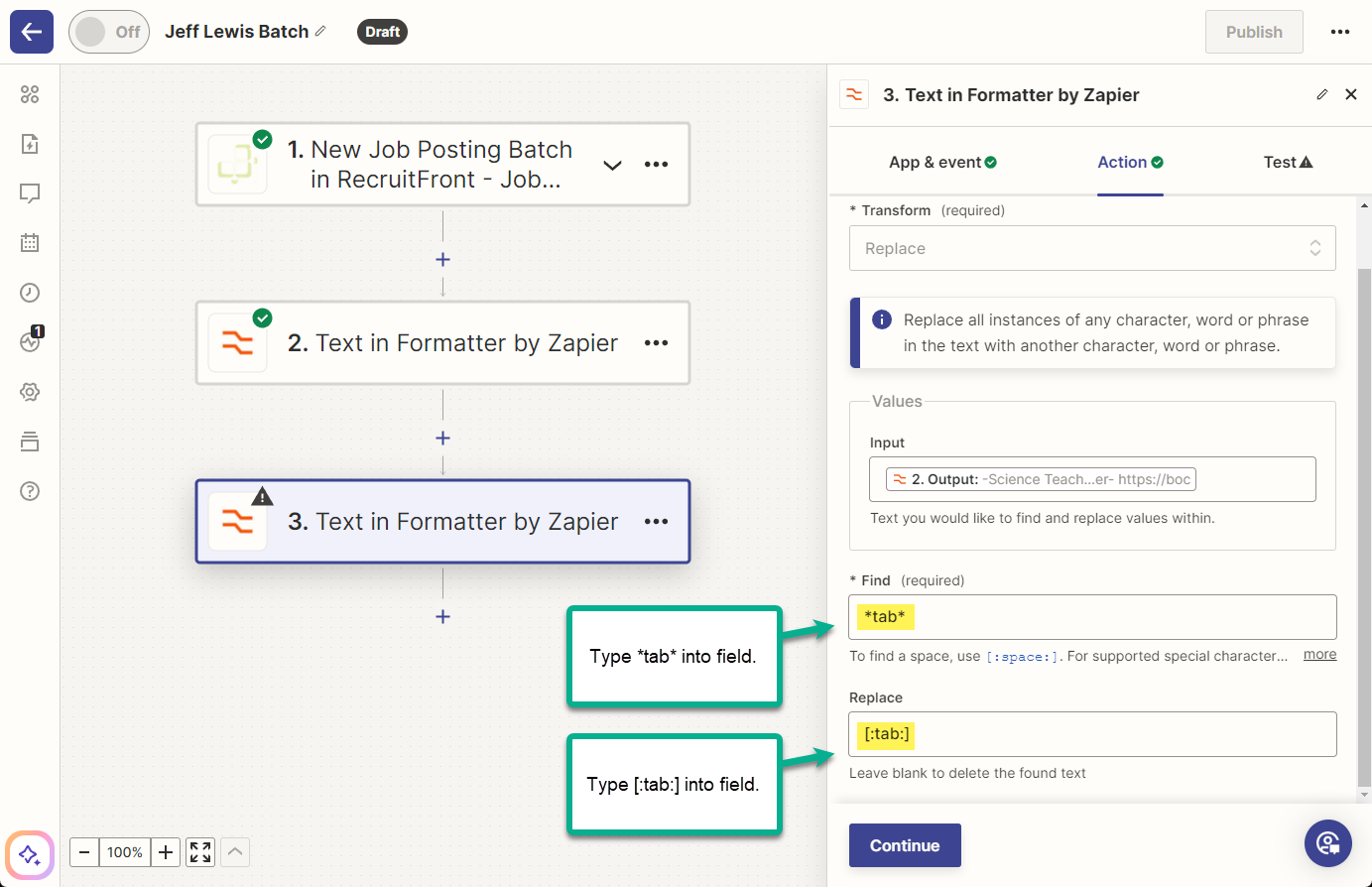Add a step after step 3
This screenshot has width=1372, height=887.
point(442,616)
